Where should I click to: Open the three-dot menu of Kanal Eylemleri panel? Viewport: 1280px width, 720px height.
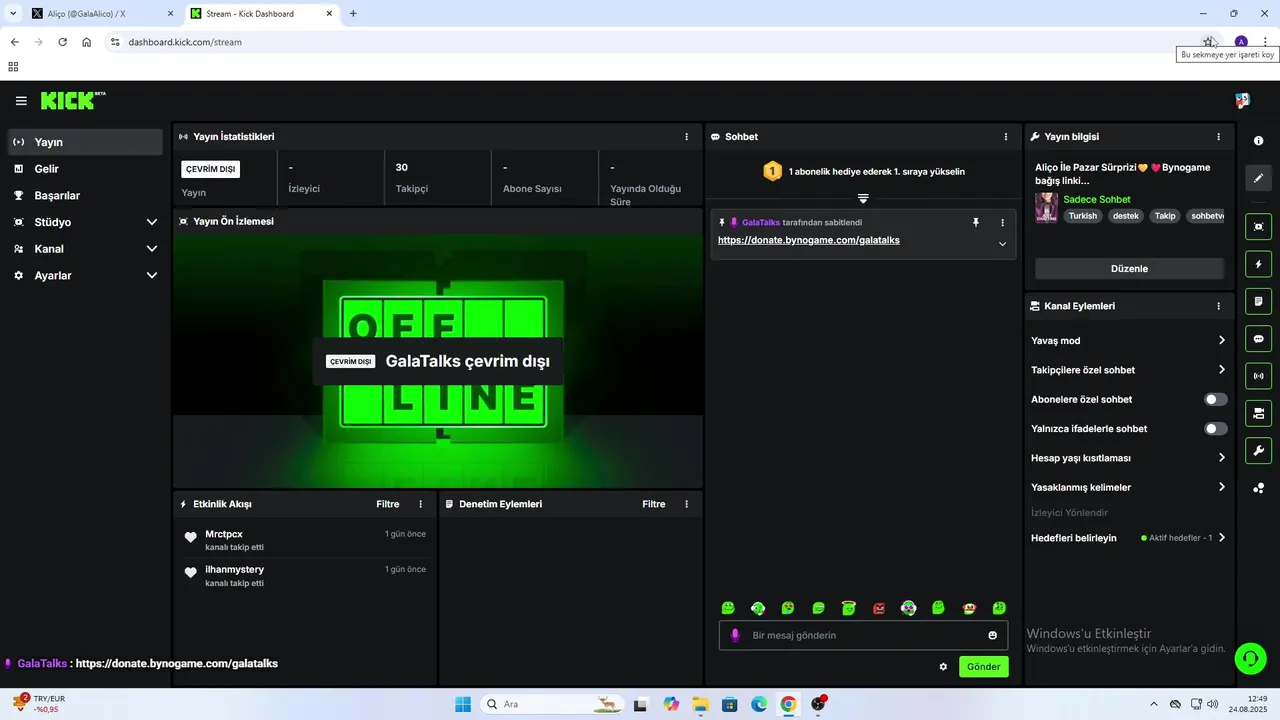coord(1218,306)
